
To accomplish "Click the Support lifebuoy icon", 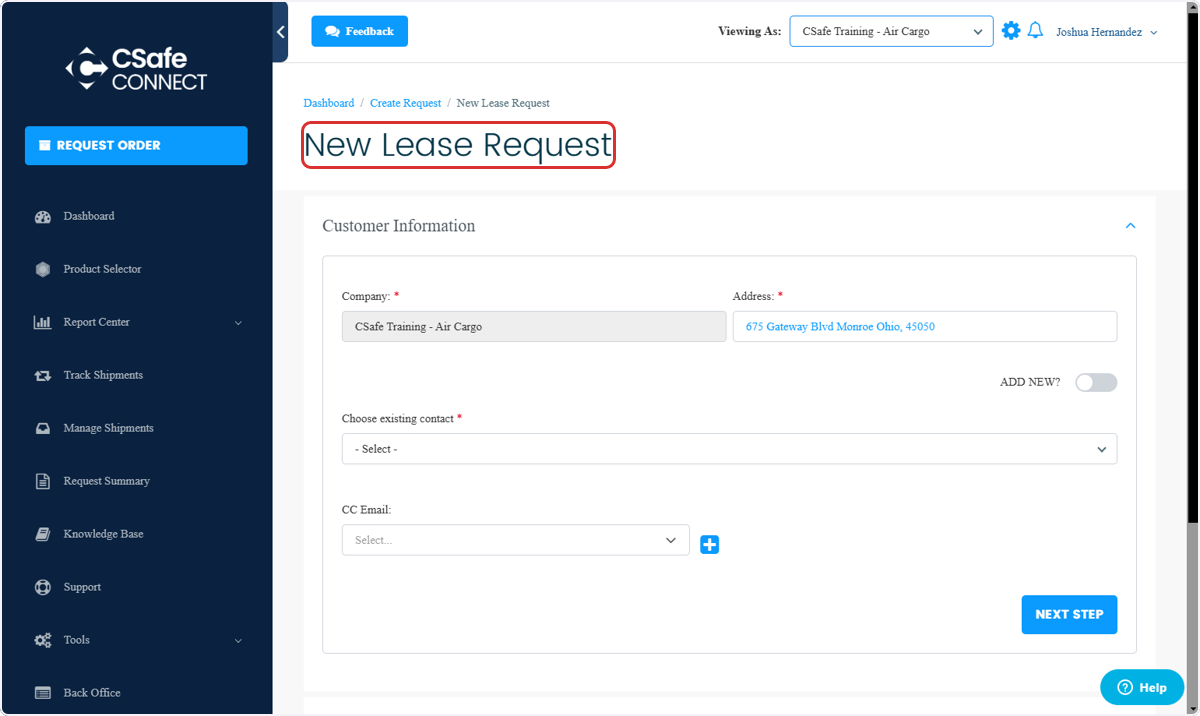I will pyautogui.click(x=43, y=587).
